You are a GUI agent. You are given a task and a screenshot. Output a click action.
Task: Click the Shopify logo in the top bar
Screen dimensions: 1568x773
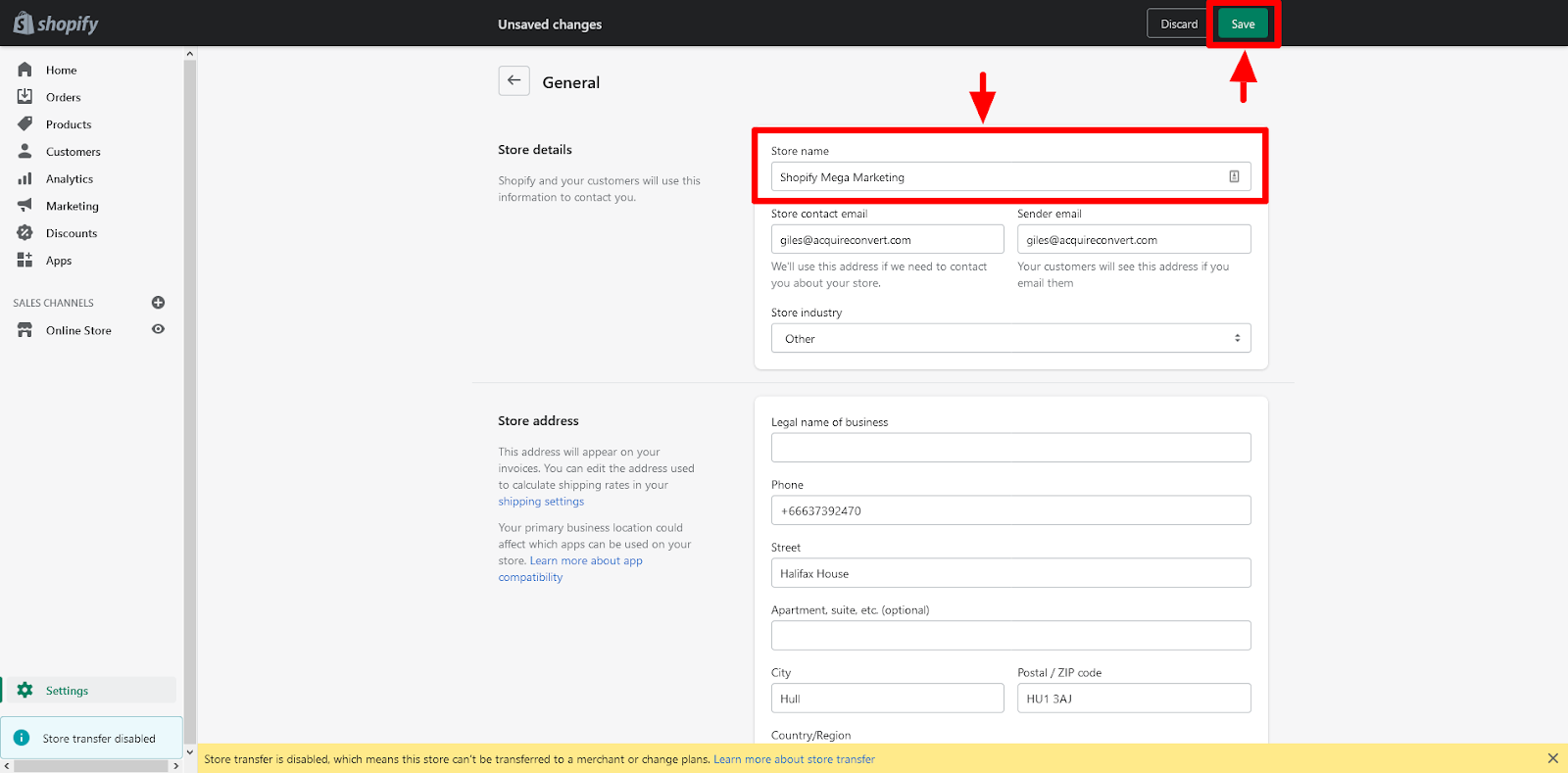click(56, 24)
